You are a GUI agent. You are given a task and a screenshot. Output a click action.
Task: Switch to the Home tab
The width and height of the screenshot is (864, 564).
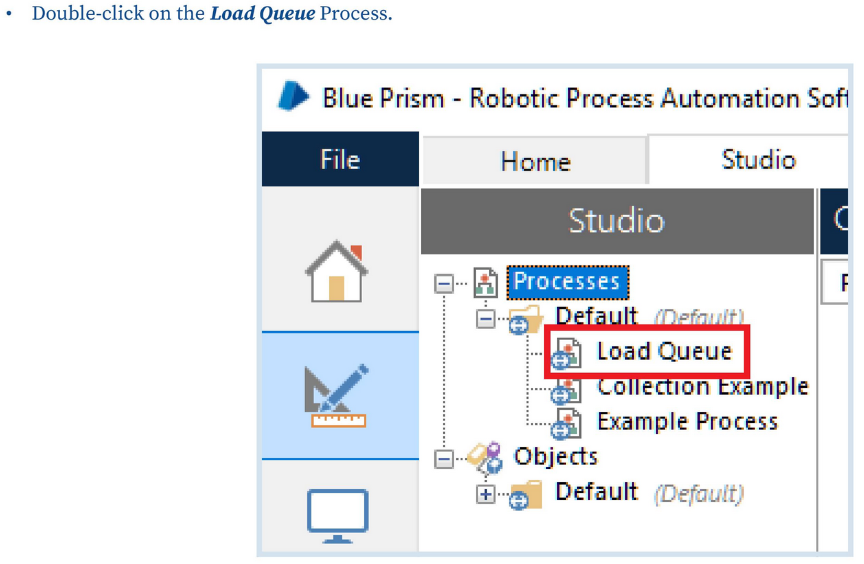(535, 161)
